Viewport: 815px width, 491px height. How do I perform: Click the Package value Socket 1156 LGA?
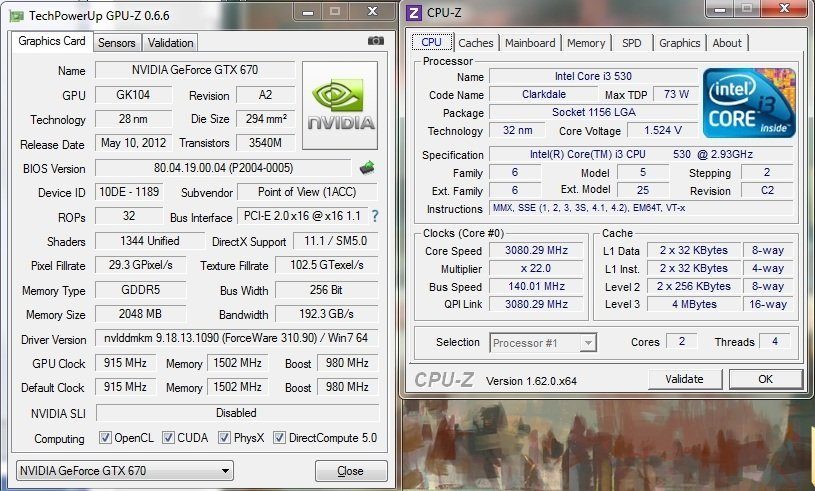point(593,112)
